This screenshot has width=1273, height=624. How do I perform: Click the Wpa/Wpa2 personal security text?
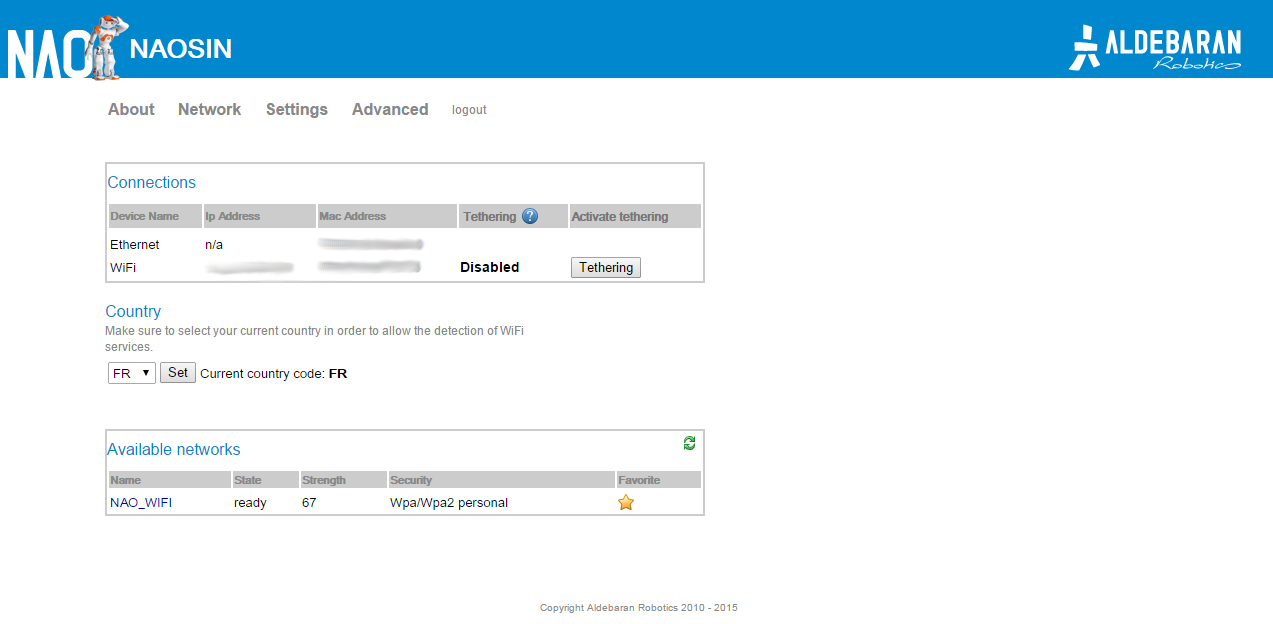pyautogui.click(x=449, y=503)
